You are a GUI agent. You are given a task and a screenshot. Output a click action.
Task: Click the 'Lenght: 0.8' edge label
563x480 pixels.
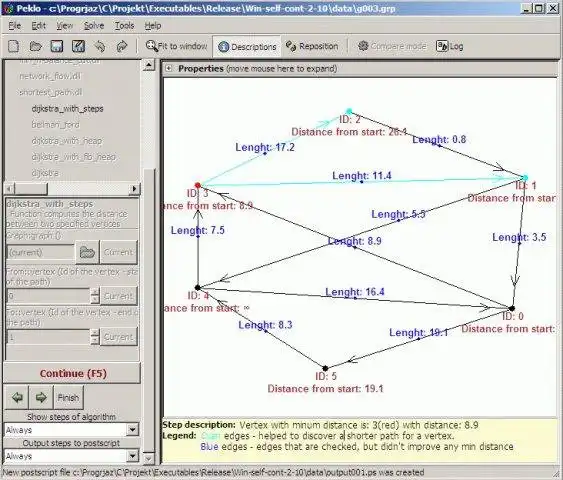pos(439,139)
